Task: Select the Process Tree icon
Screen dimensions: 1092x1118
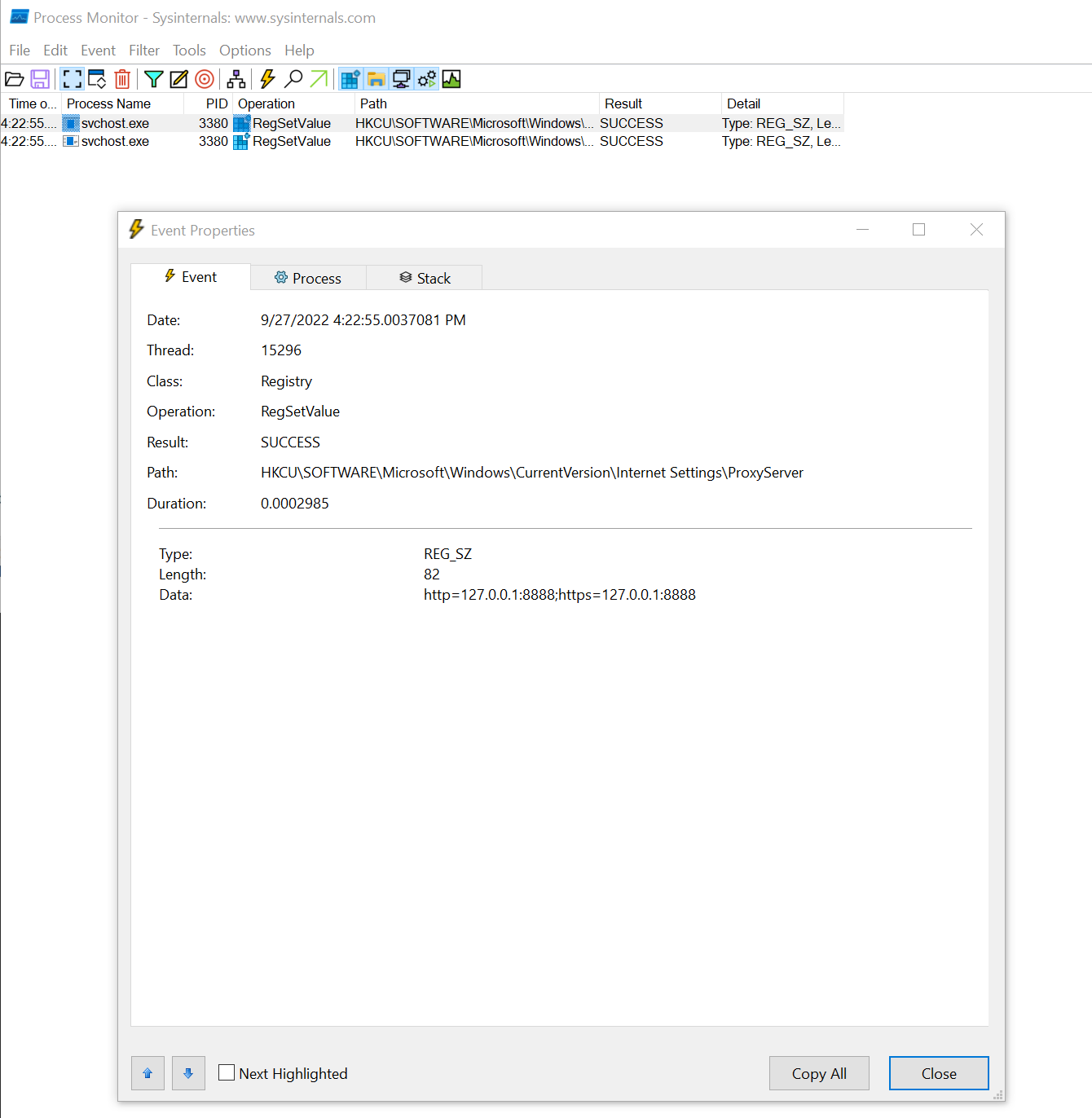Action: (x=236, y=79)
